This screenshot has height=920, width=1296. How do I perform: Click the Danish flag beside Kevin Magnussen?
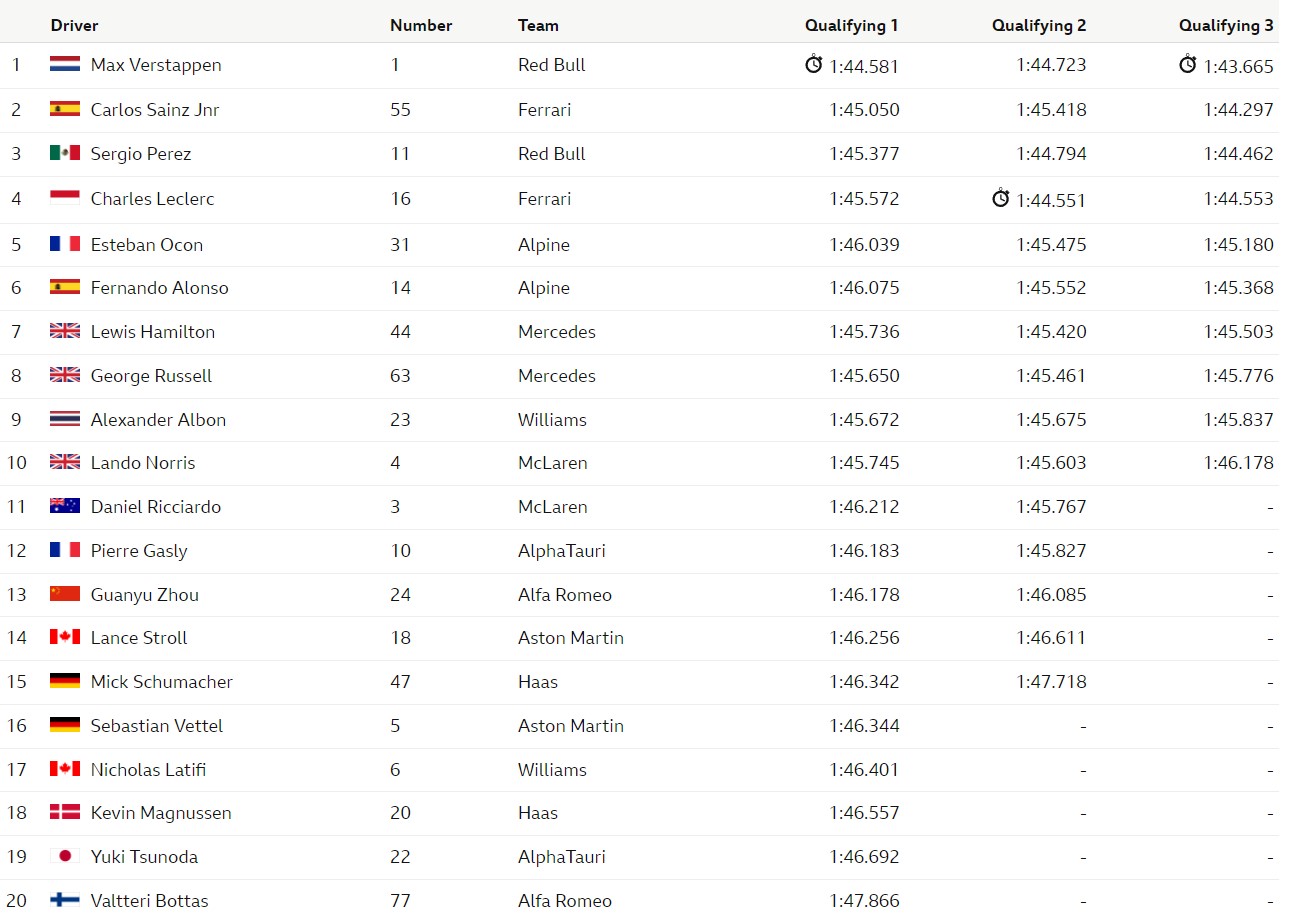(65, 812)
